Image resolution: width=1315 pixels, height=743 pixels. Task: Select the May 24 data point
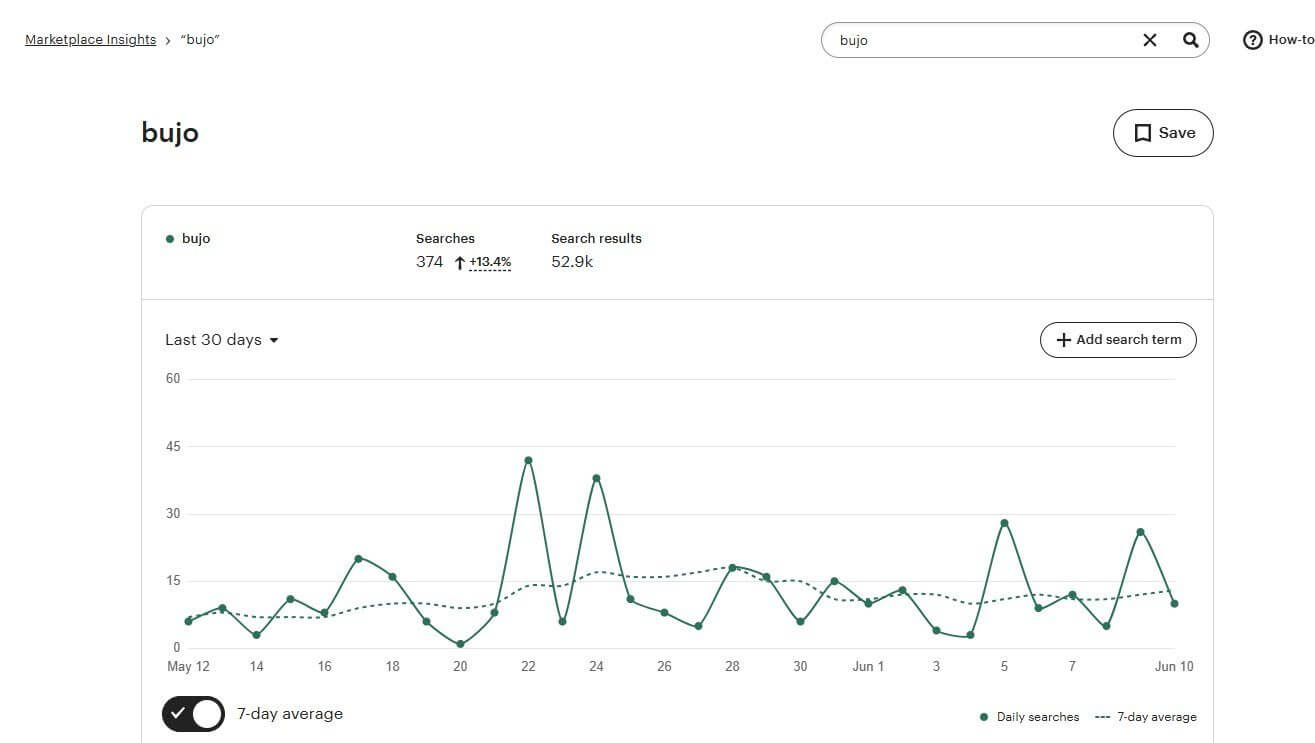tap(596, 478)
